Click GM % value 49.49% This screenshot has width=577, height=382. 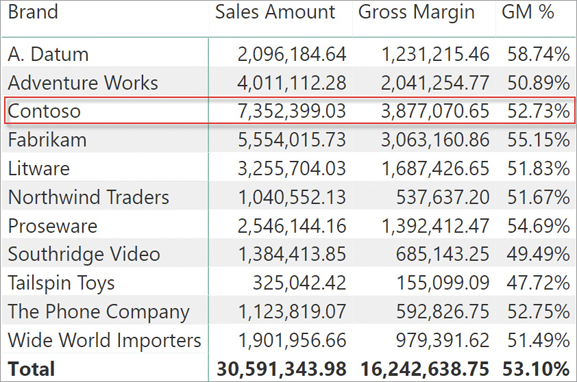[x=539, y=255]
